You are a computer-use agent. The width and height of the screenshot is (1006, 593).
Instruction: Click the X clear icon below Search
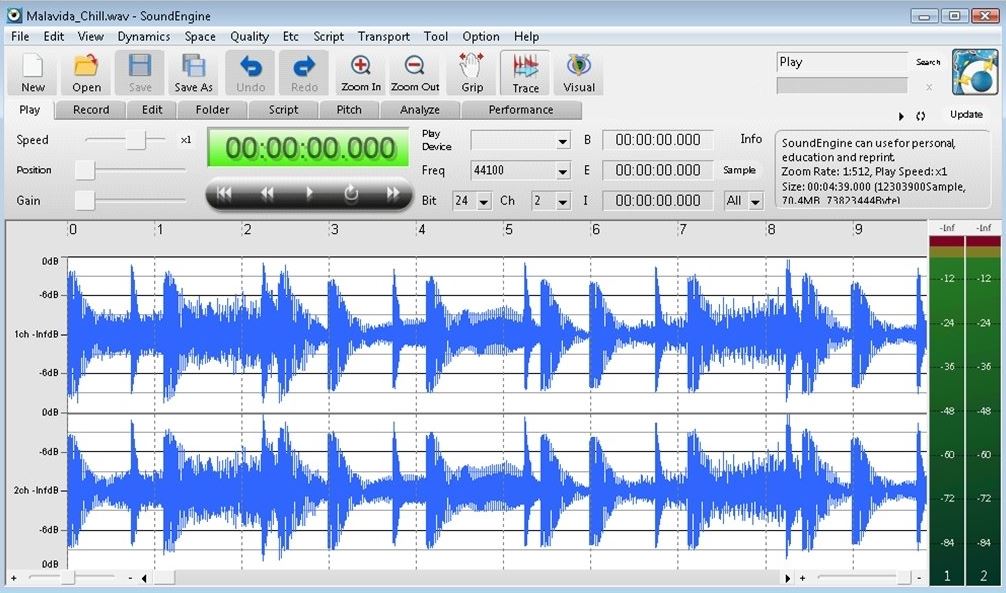928,87
